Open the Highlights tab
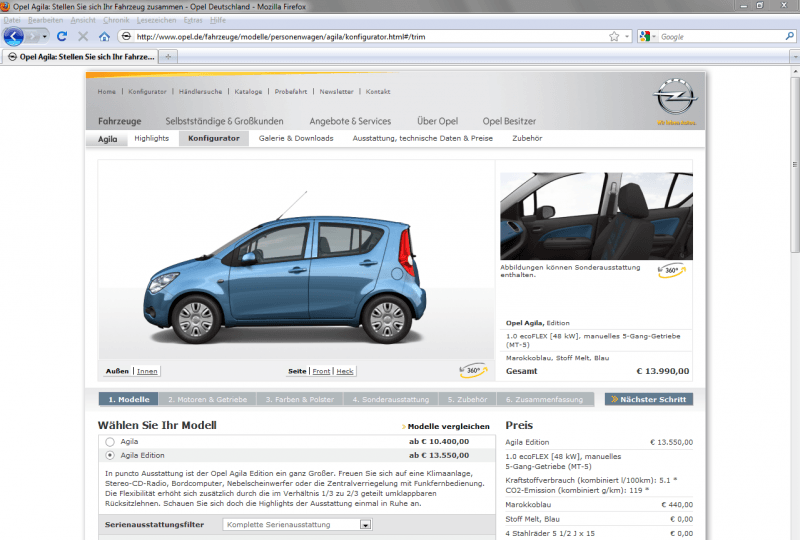 [152, 138]
